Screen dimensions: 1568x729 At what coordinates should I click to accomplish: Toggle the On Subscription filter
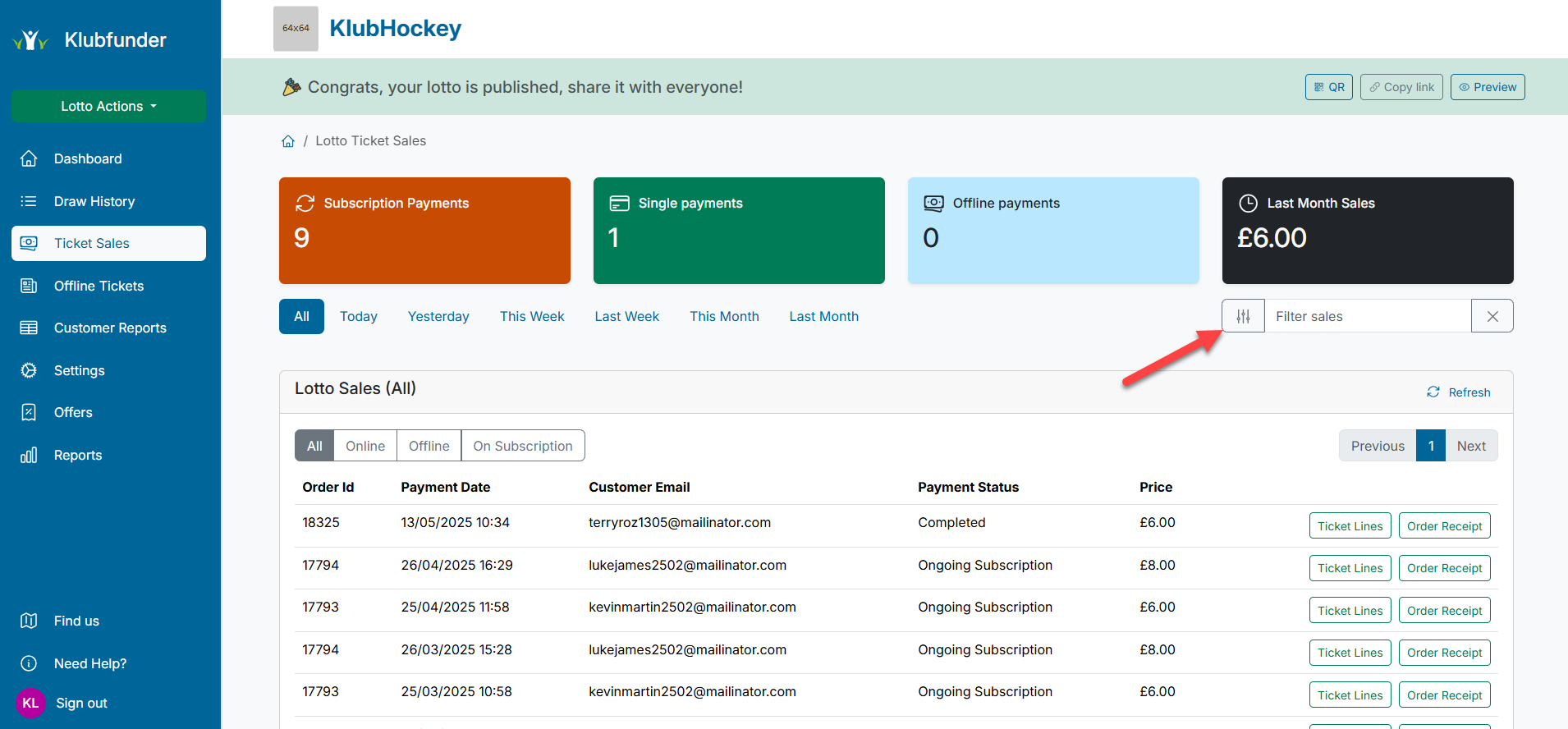click(x=523, y=446)
